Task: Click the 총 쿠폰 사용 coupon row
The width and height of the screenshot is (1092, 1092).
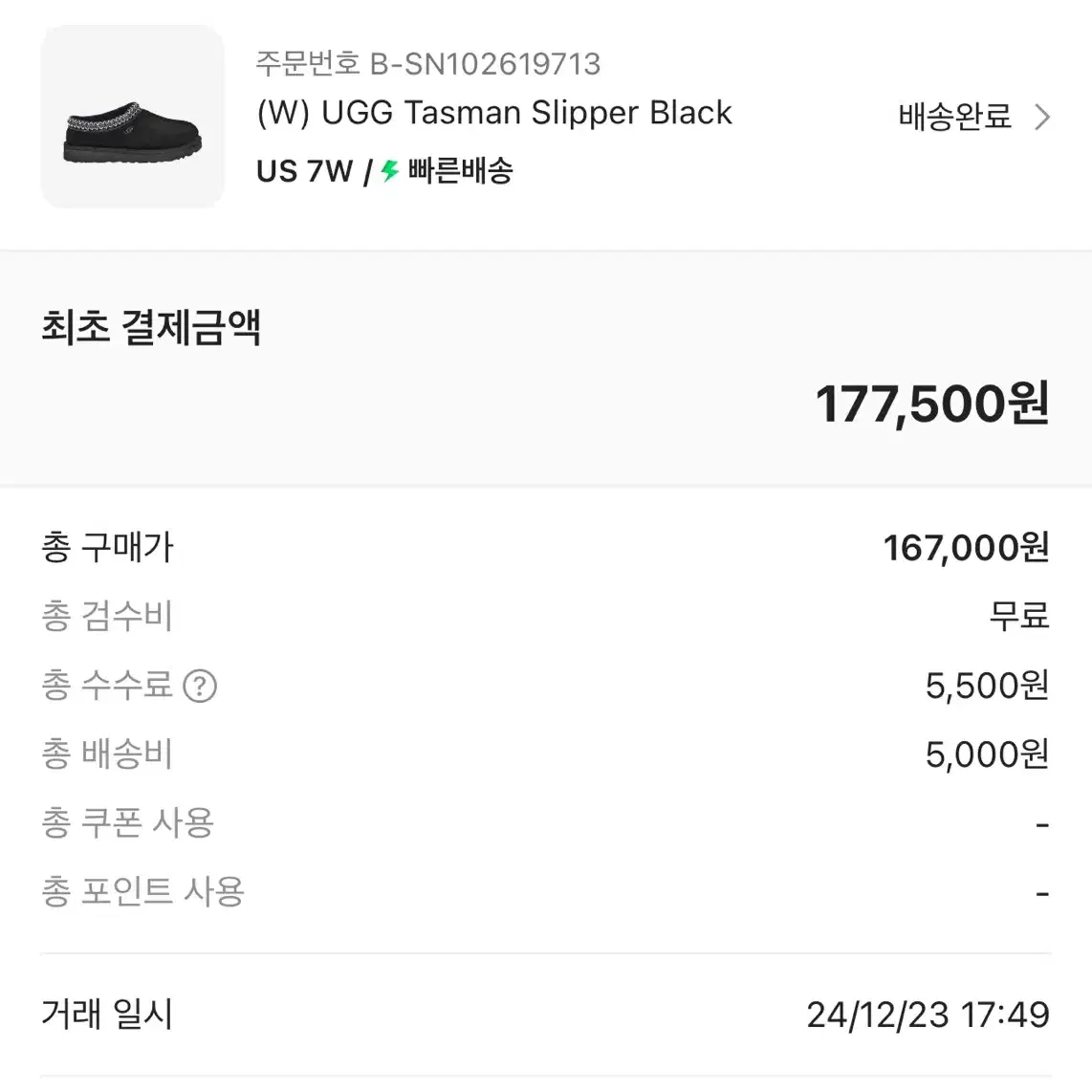Action: [546, 823]
